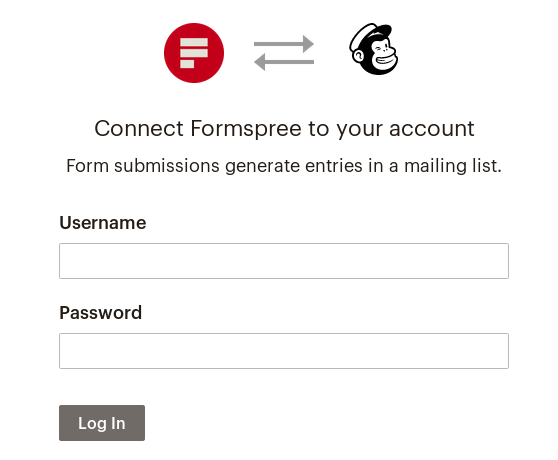Image resolution: width=558 pixels, height=460 pixels.
Task: Click the white bars inside Formspree logo
Action: [194, 53]
